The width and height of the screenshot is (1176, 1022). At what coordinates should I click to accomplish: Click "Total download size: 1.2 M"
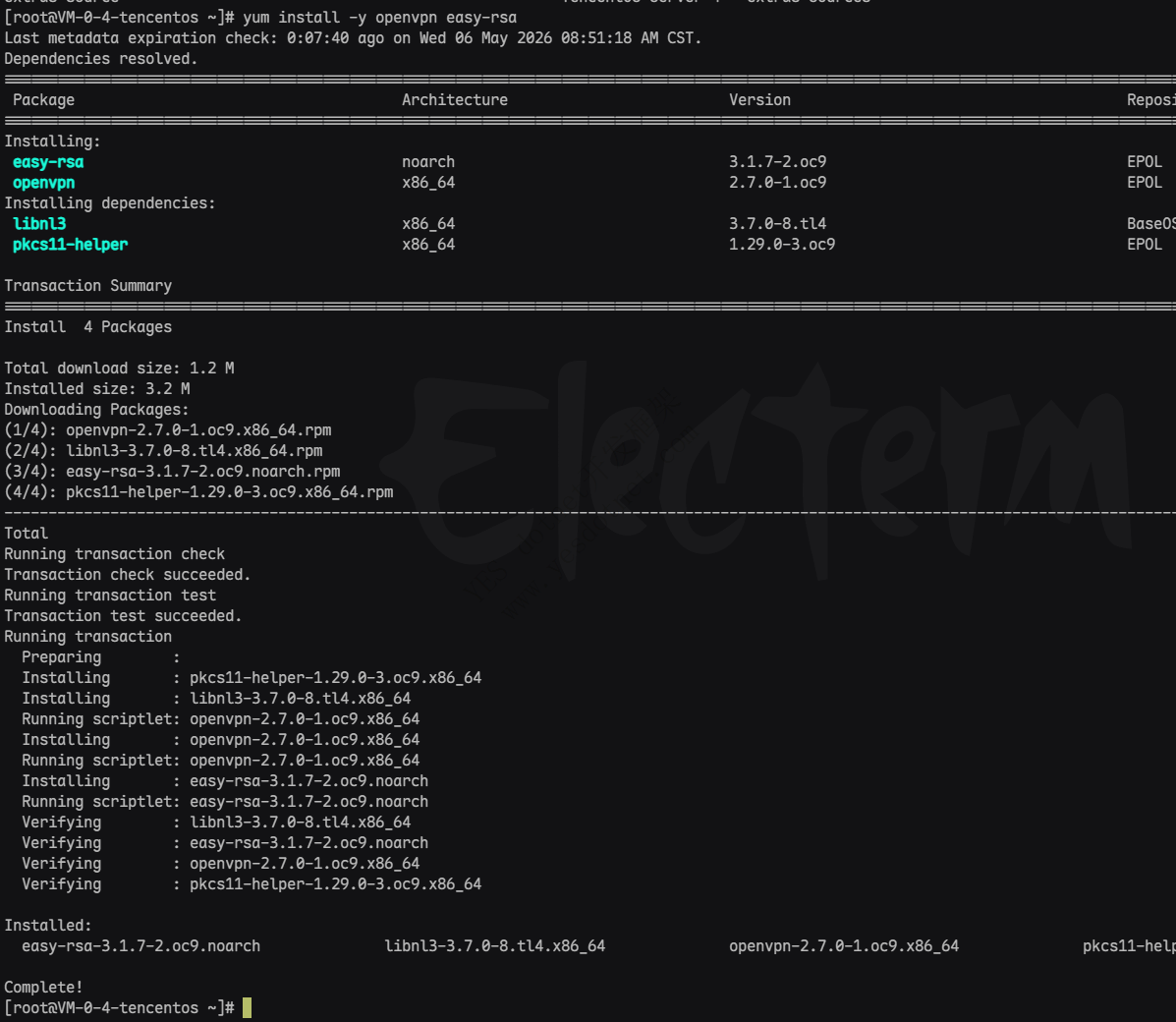coord(119,369)
